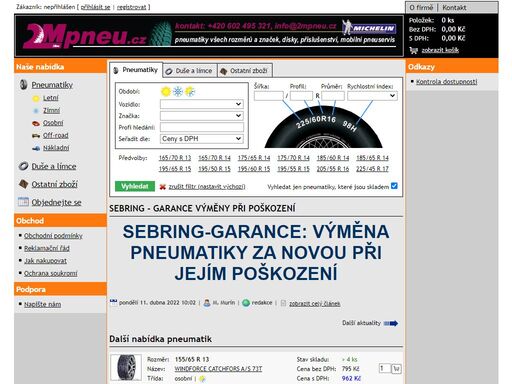Select the winter snowflake season icon
This screenshot has width=512, height=384.
click(x=178, y=91)
